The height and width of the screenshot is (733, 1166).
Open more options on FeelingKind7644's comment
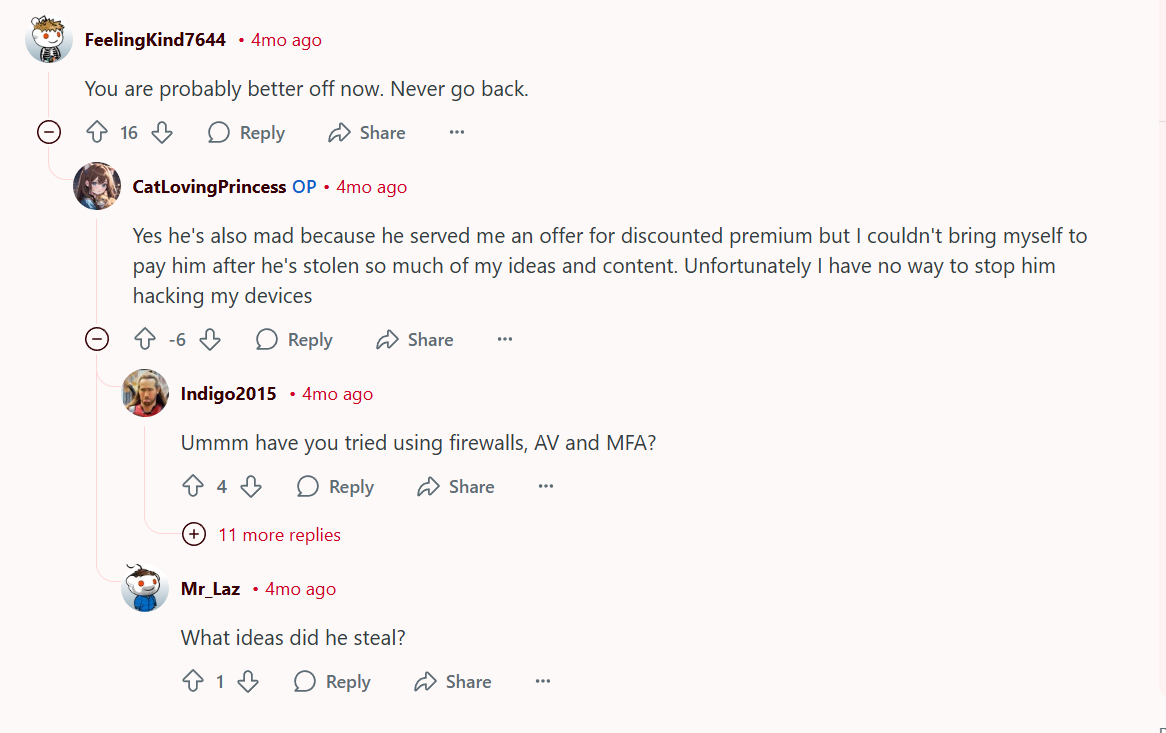coord(457,133)
